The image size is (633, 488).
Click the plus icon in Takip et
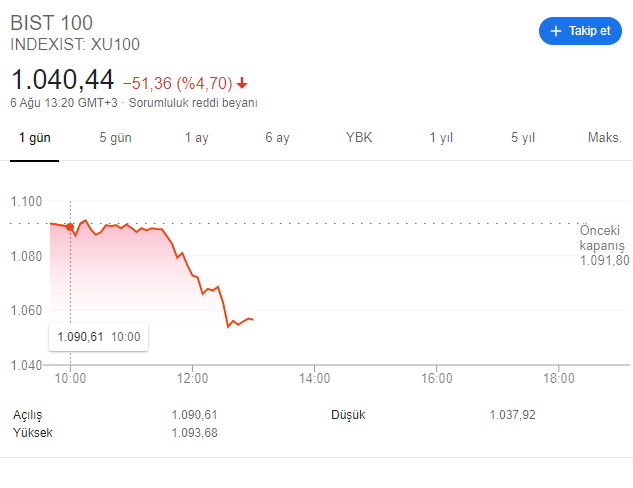coord(556,31)
